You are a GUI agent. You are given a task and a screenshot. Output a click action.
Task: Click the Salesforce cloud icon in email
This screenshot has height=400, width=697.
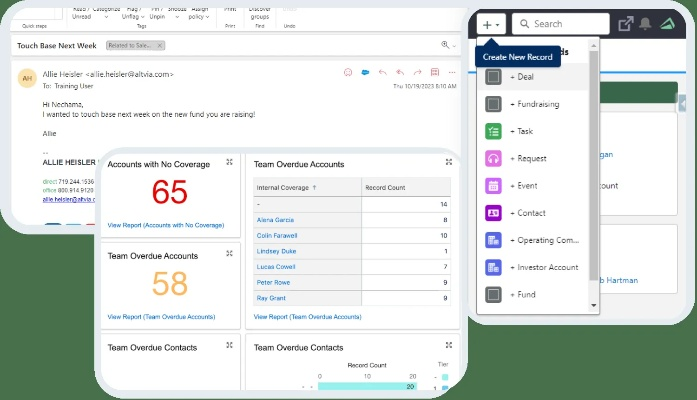coord(366,73)
